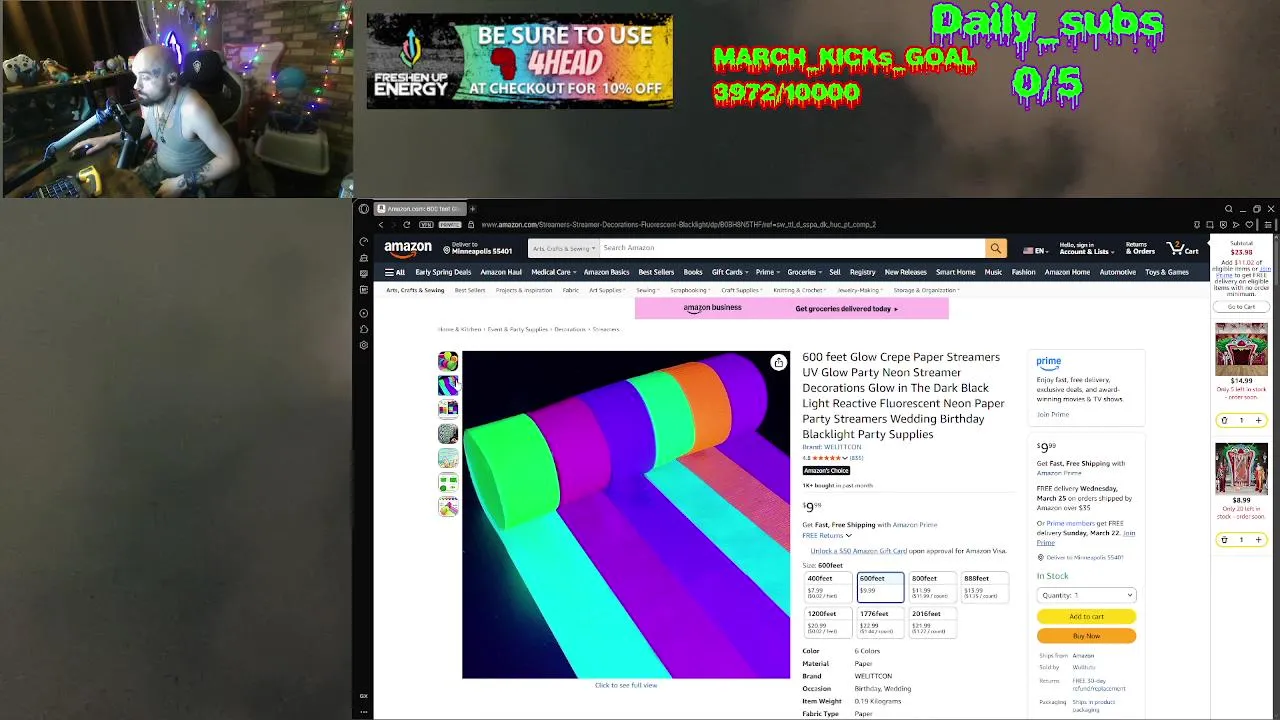1280x720 pixels.
Task: Open Toys & Games nav item
Action: [1167, 272]
